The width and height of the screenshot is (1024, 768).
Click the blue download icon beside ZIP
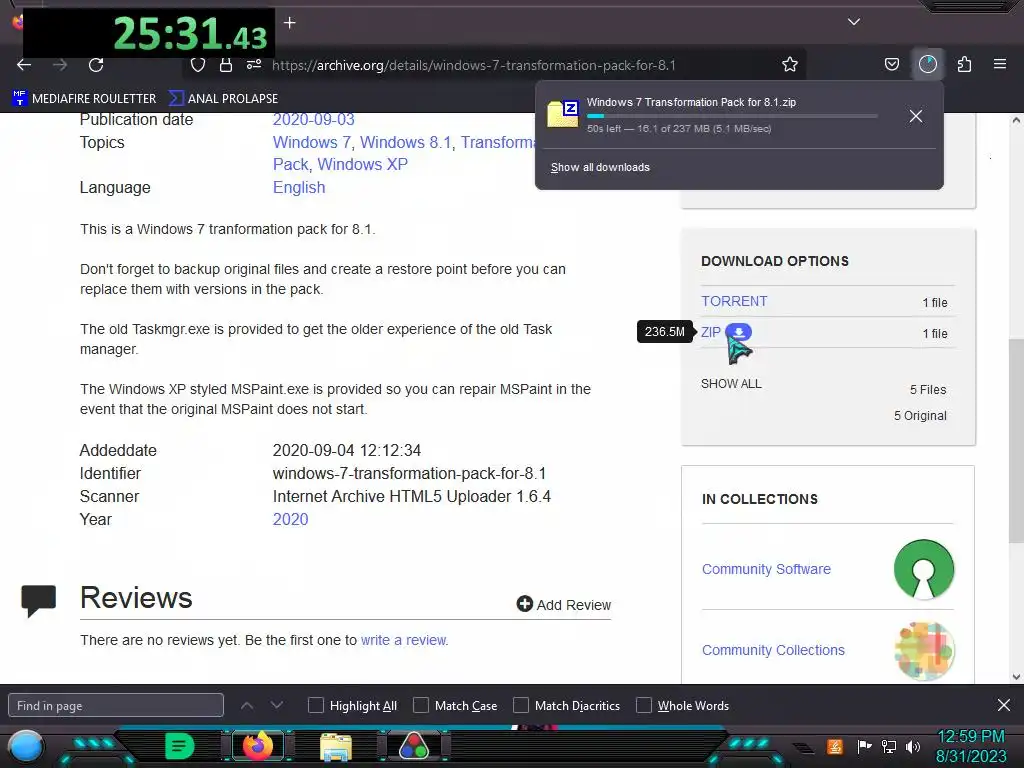pos(739,332)
